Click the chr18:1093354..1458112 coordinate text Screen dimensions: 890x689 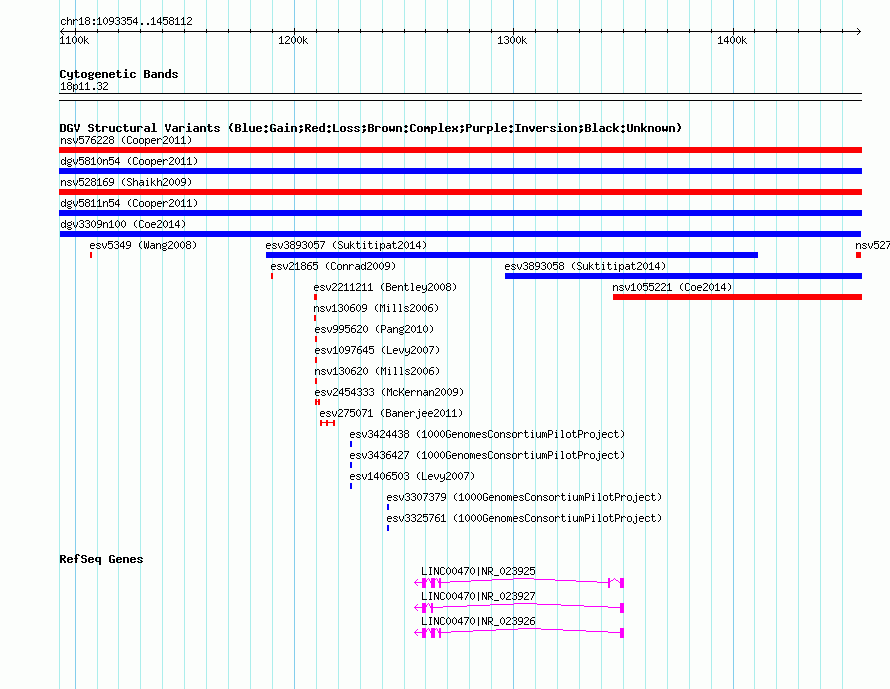pyautogui.click(x=126, y=22)
